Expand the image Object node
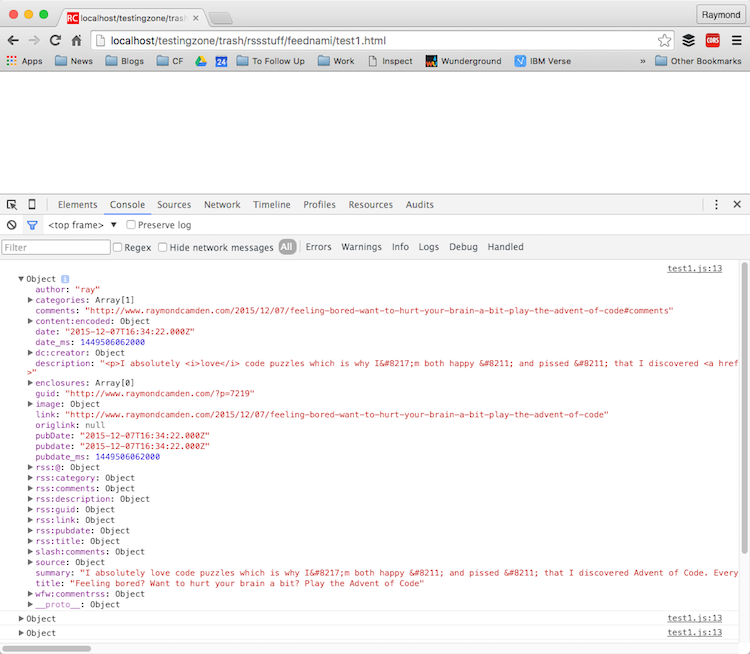 [30, 404]
